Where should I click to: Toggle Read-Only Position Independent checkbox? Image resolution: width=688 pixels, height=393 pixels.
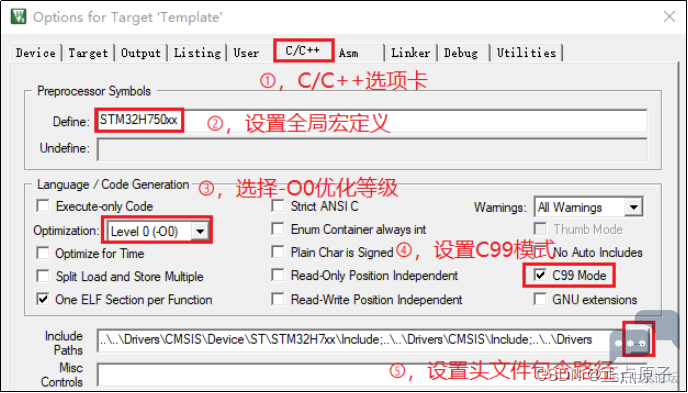[x=278, y=275]
